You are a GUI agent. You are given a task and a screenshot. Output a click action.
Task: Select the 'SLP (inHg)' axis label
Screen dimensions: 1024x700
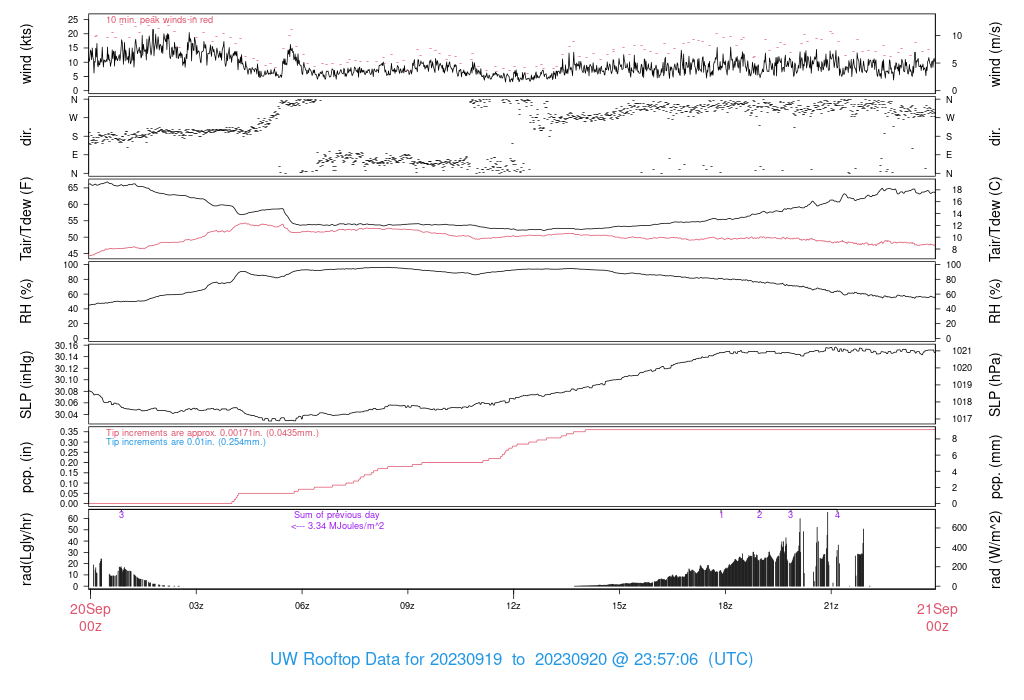[26, 385]
